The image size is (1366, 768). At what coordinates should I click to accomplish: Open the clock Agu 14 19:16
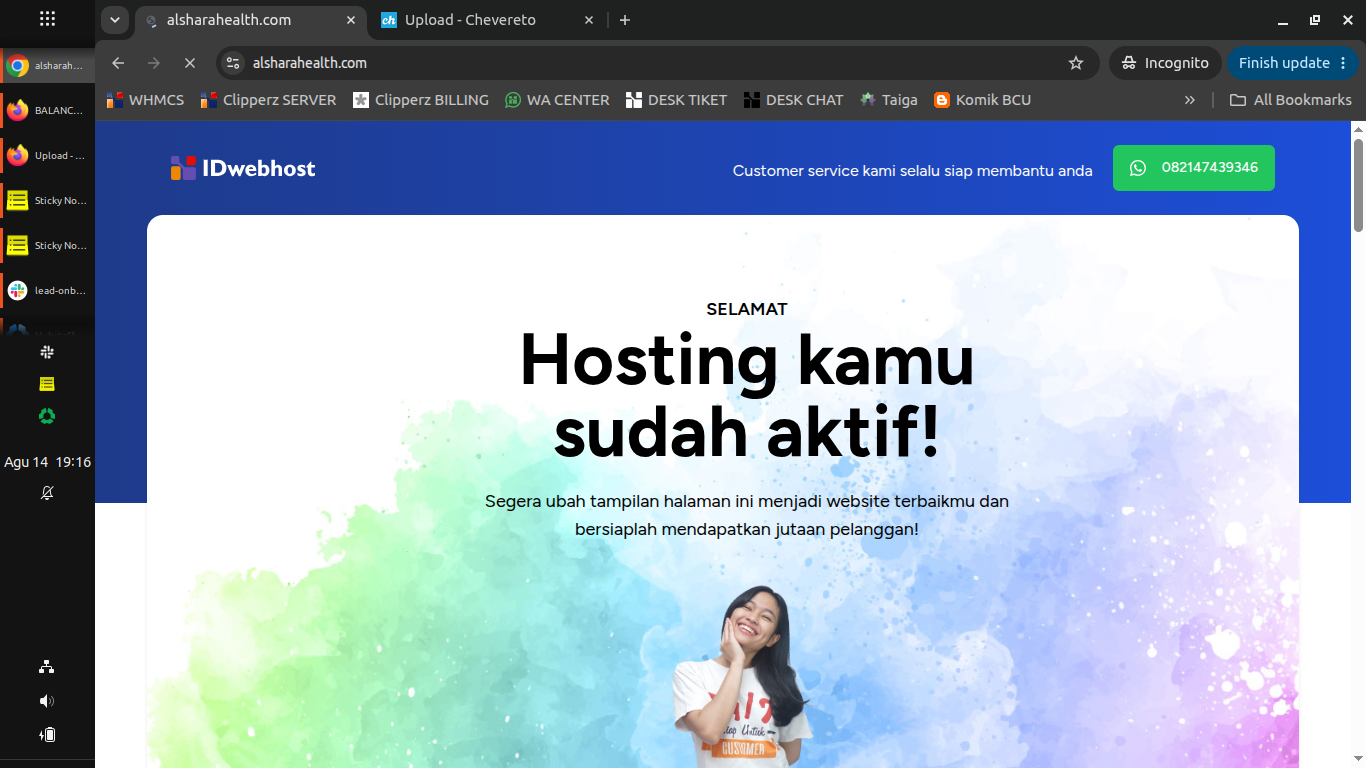click(x=47, y=462)
